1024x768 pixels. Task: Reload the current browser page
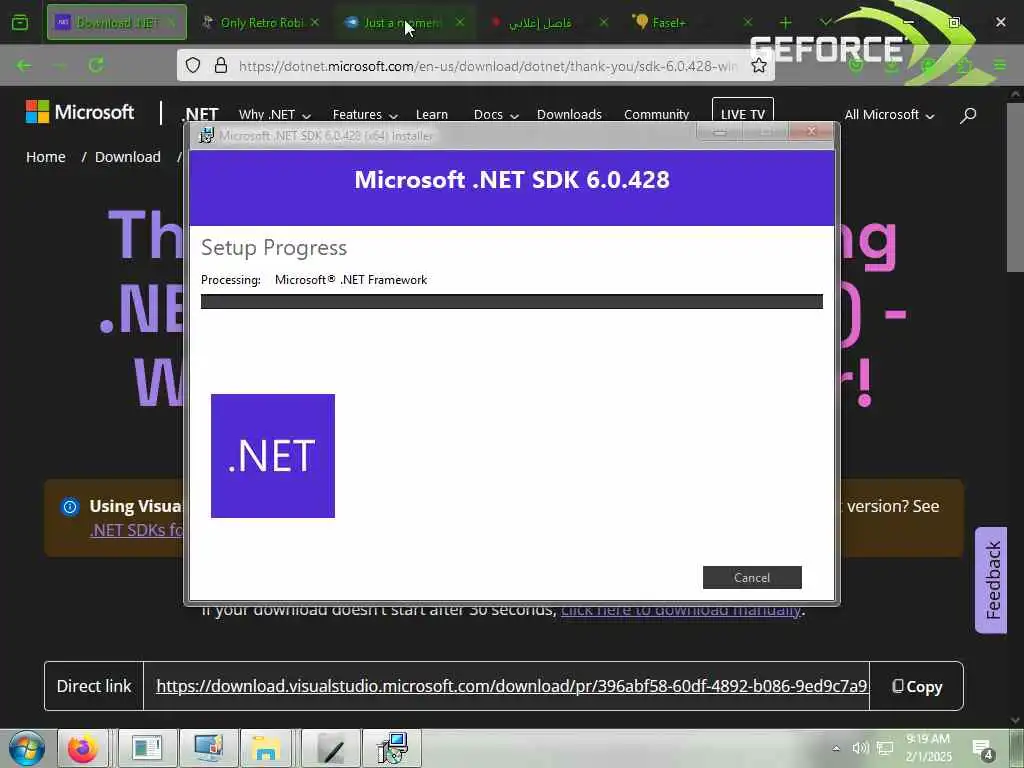(x=96, y=65)
